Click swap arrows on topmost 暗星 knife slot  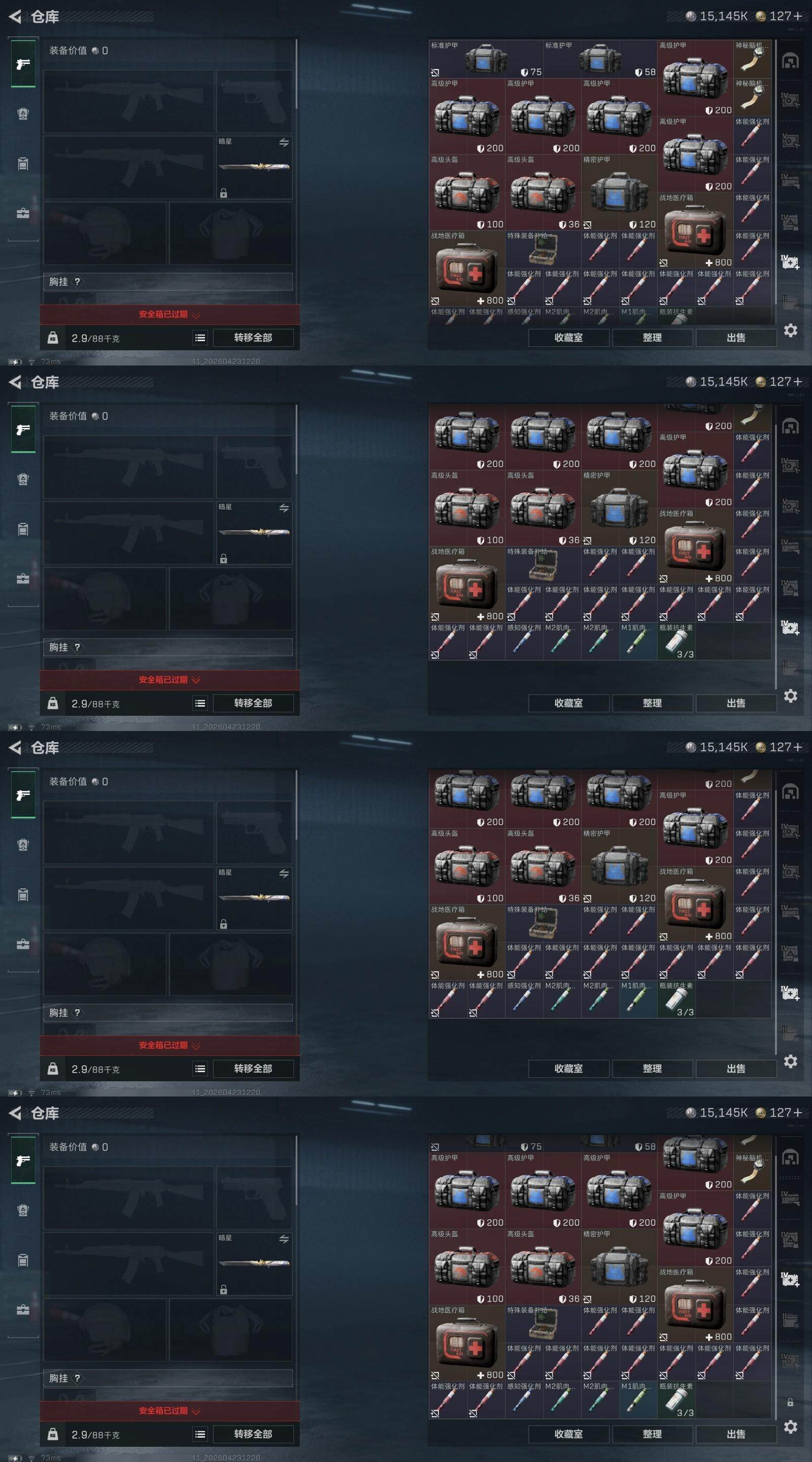click(x=284, y=143)
